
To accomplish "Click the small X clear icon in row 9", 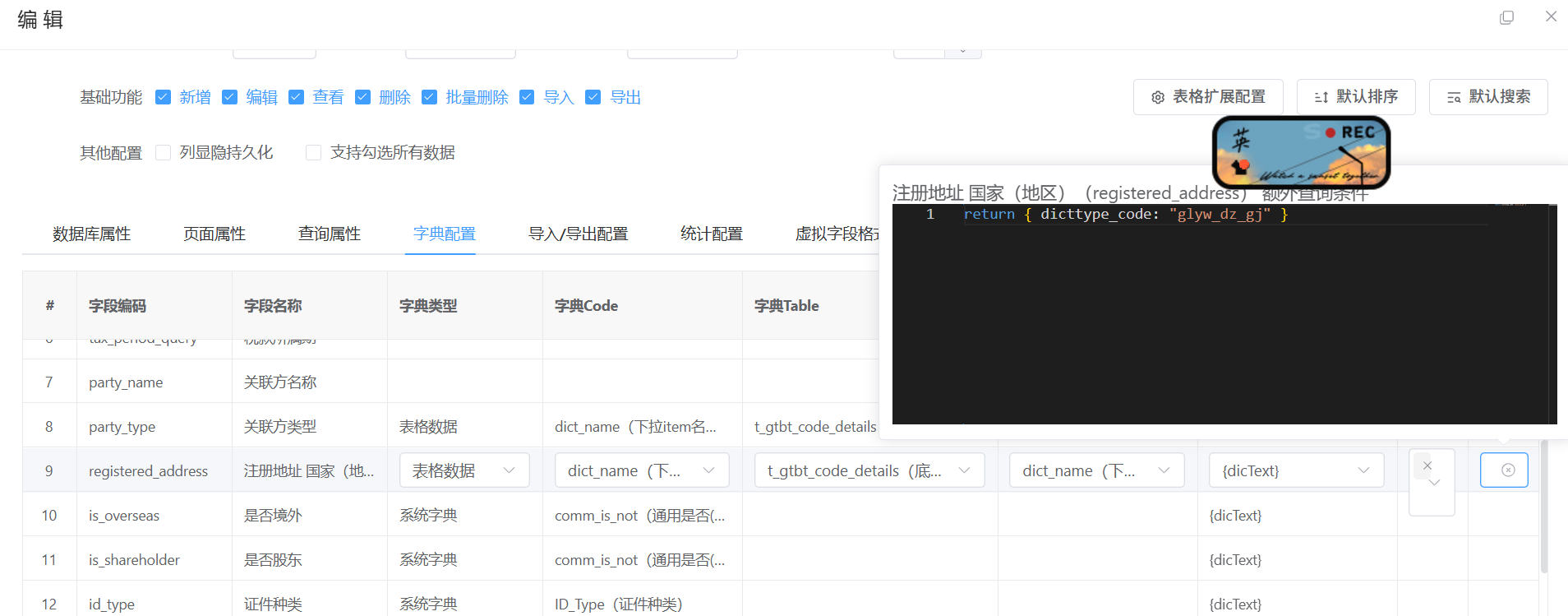I will click(x=1427, y=465).
